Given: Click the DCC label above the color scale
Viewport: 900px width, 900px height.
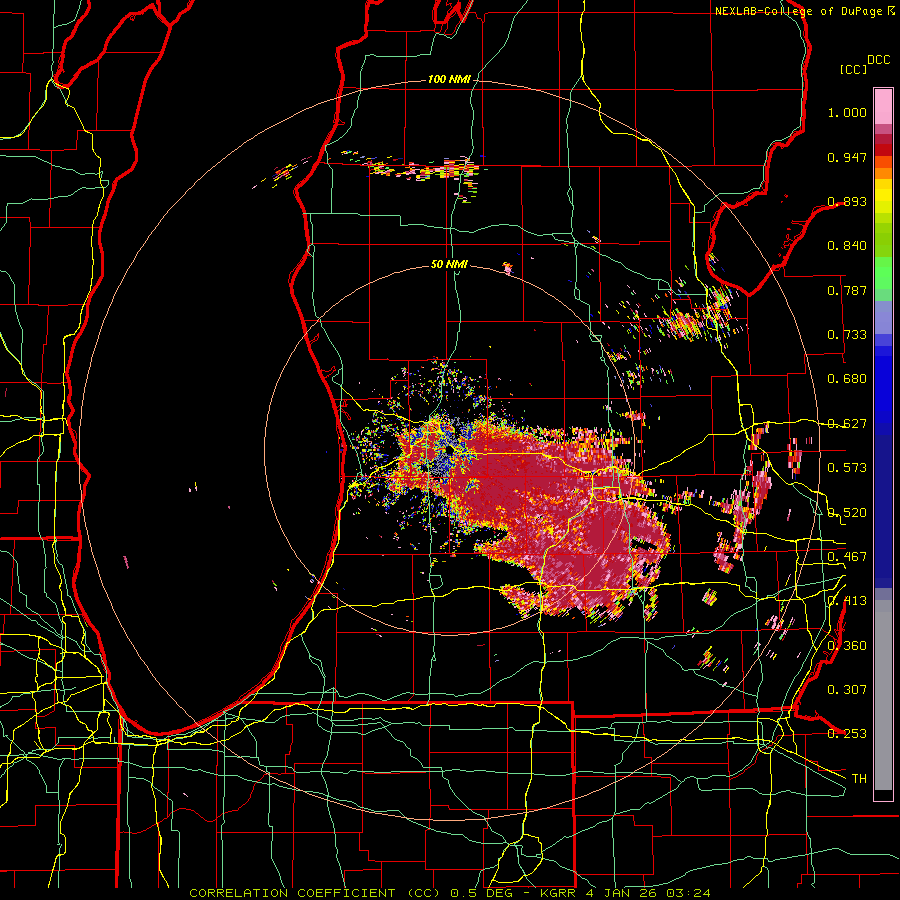Looking at the screenshot, I should 878,60.
